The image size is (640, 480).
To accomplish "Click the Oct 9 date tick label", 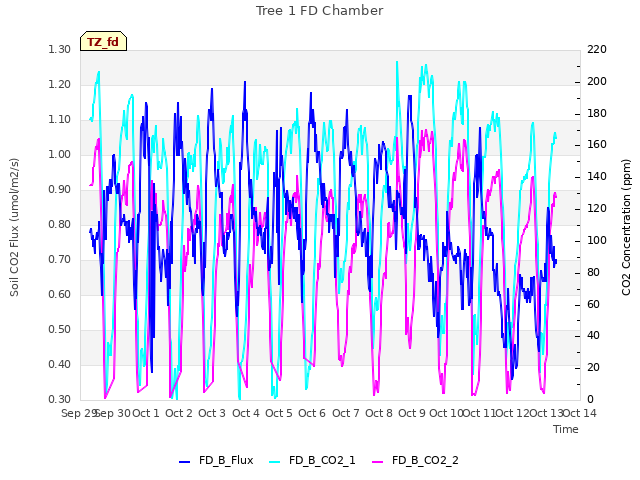I will (412, 413).
